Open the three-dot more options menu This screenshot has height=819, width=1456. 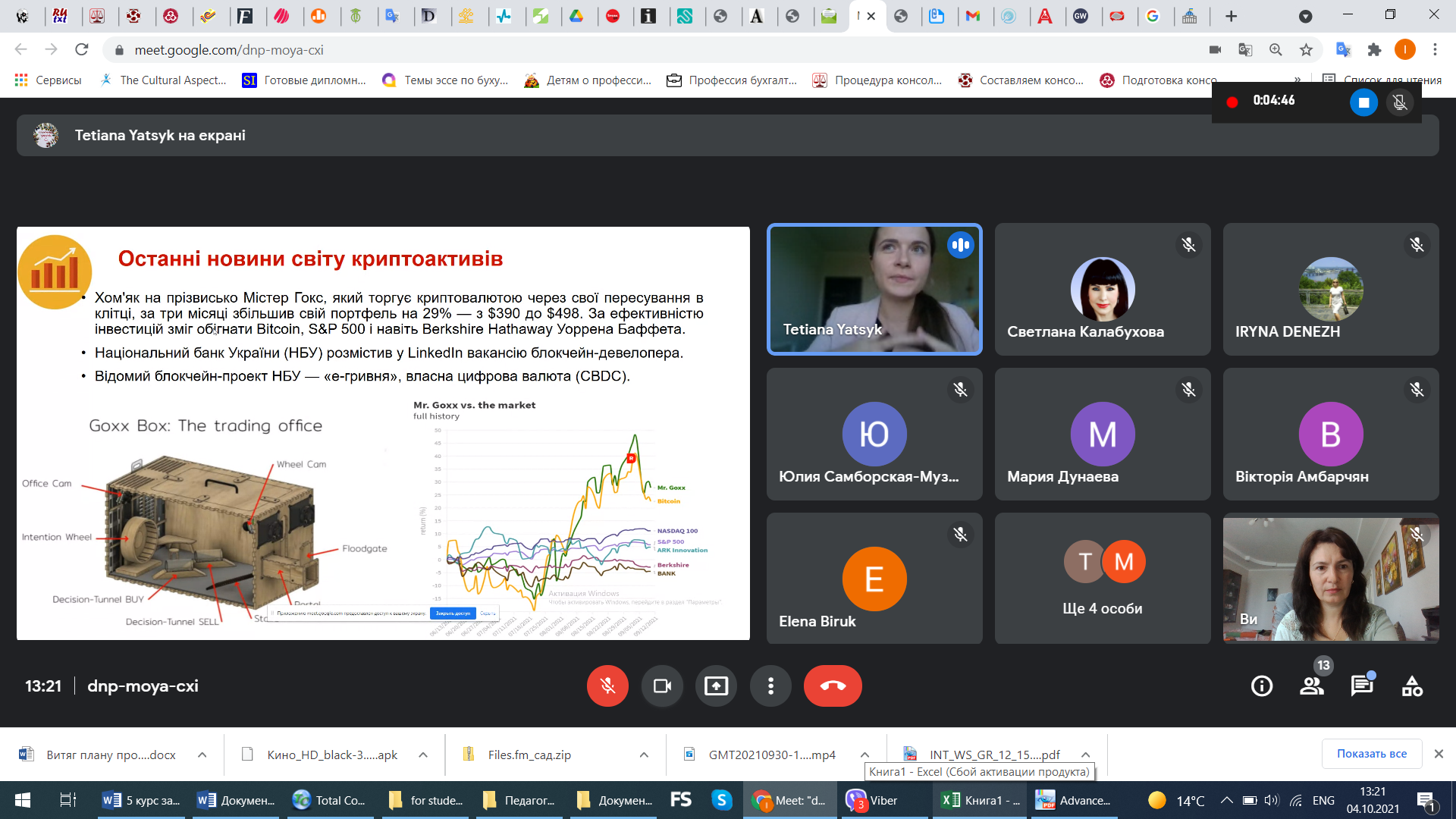click(770, 686)
